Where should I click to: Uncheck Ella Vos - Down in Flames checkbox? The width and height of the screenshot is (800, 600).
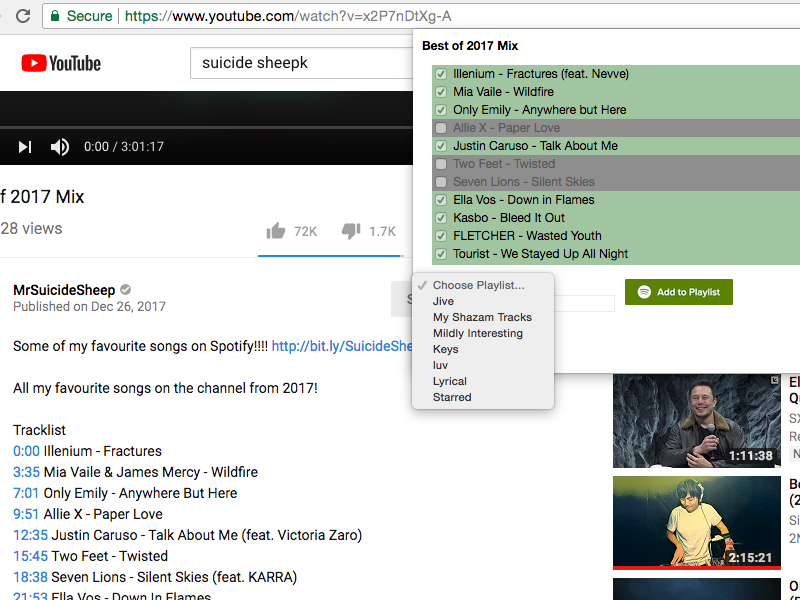(441, 200)
